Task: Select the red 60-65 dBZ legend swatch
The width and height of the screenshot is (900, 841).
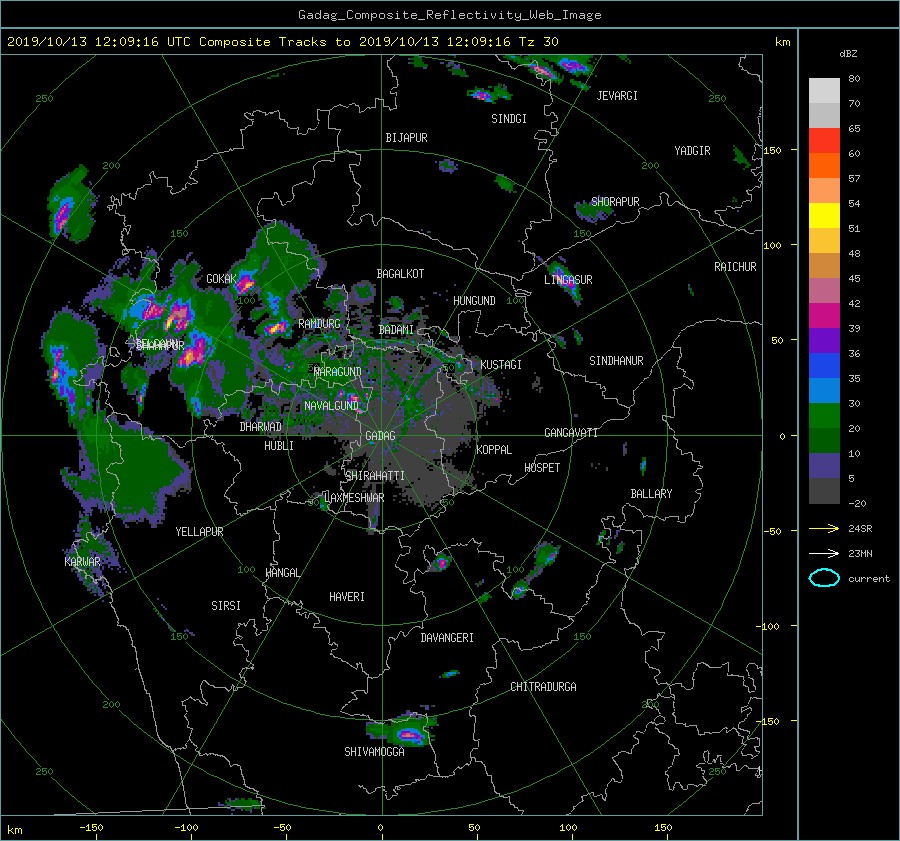Action: coord(824,140)
